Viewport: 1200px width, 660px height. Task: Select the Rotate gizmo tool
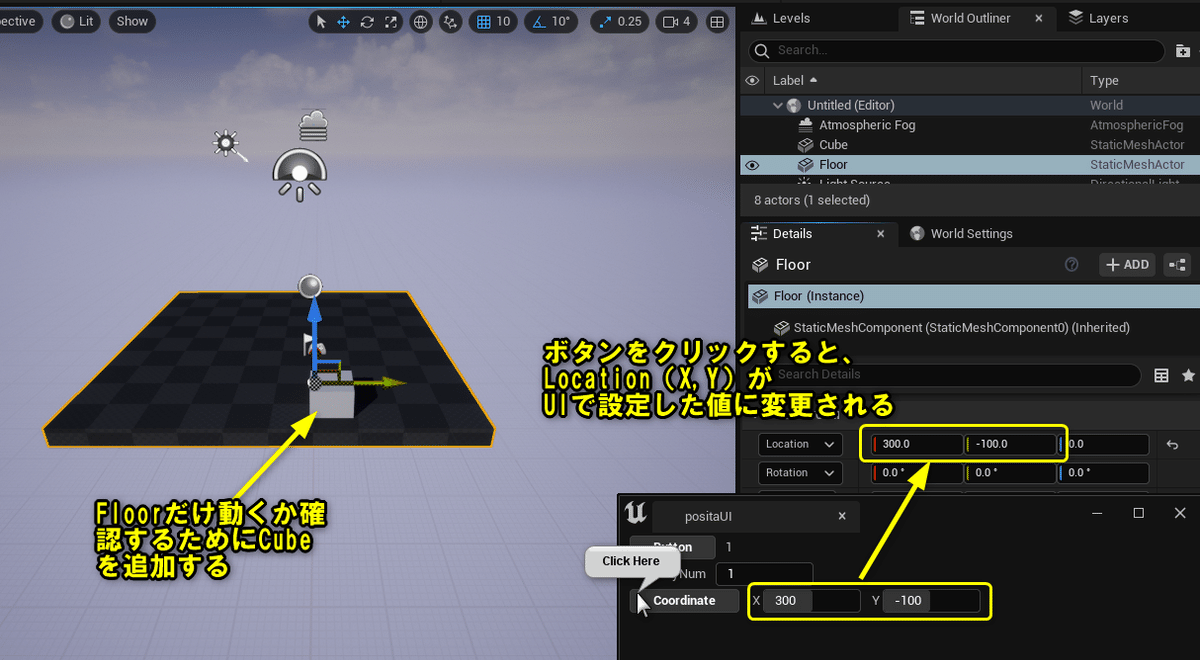[x=367, y=21]
